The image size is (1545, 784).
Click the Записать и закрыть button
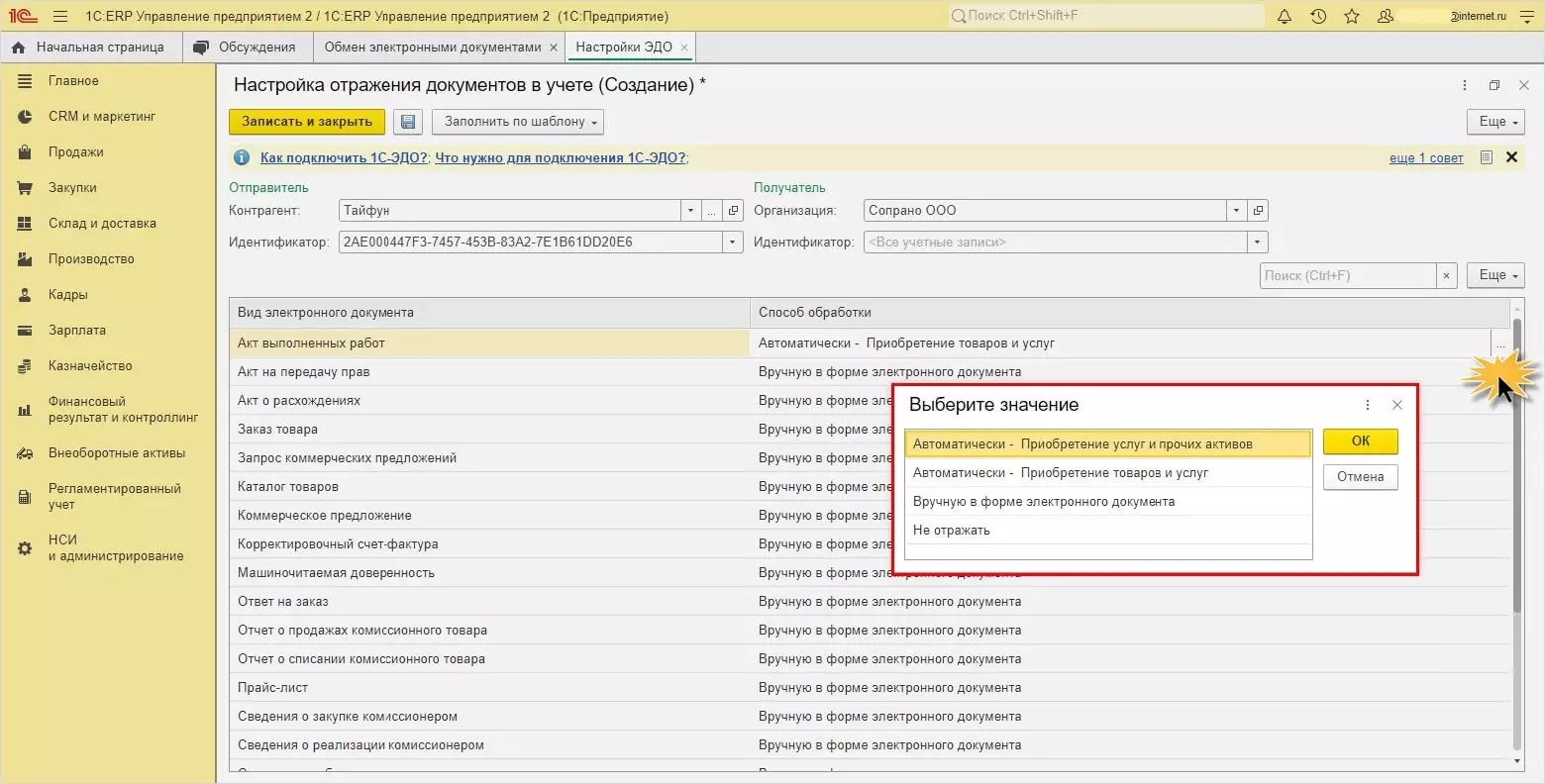click(x=307, y=122)
